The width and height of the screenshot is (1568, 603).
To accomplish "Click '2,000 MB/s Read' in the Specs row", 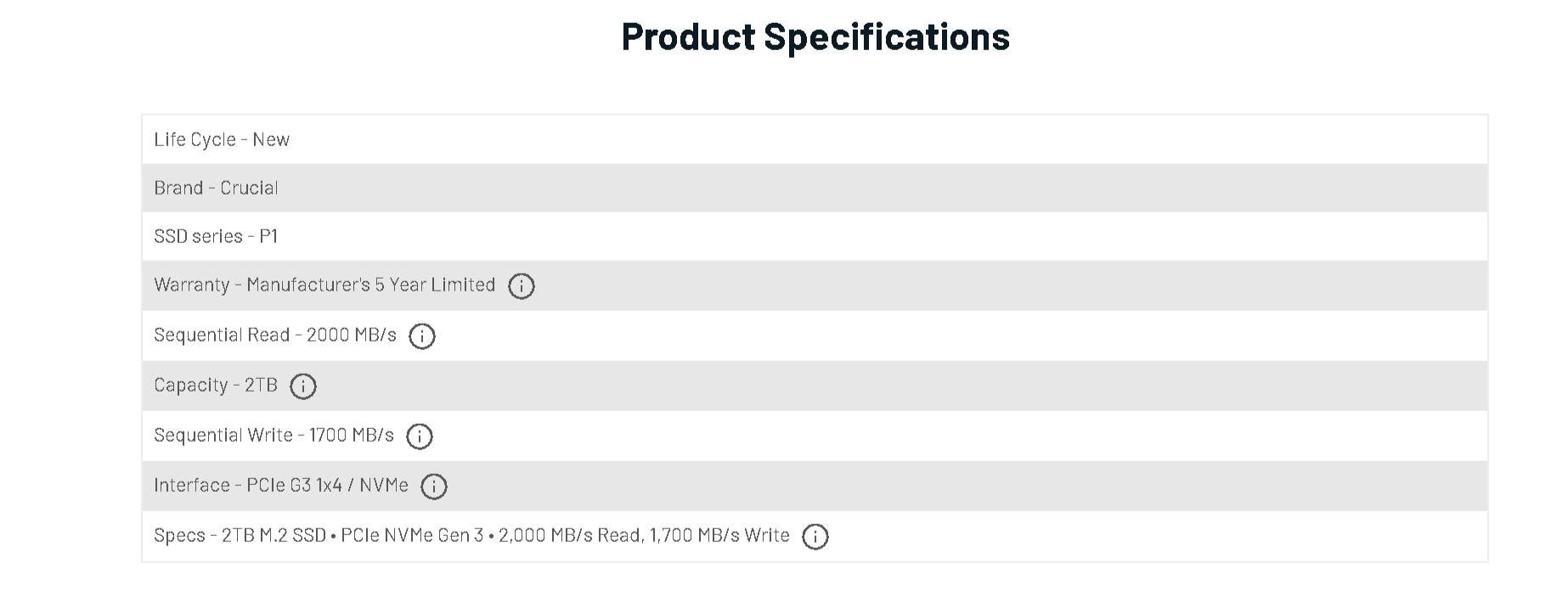I will (570, 536).
